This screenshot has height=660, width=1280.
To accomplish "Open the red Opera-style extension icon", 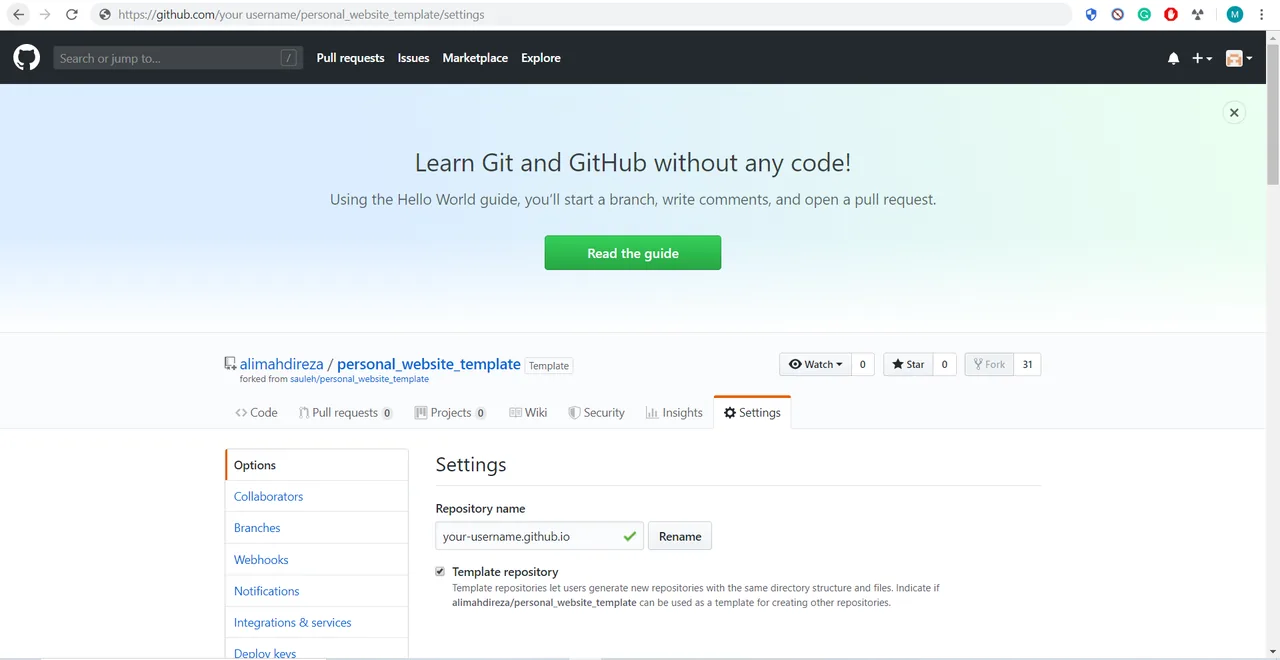I will click(1170, 15).
